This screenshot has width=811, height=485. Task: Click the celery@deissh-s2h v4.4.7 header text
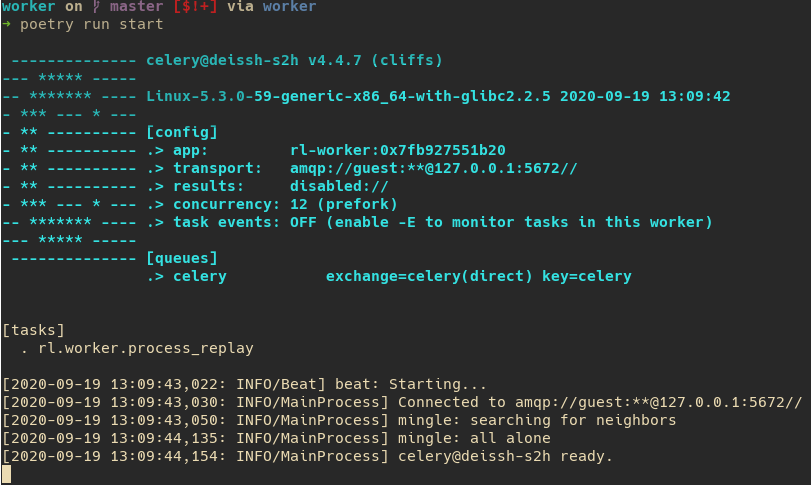pyautogui.click(x=294, y=60)
